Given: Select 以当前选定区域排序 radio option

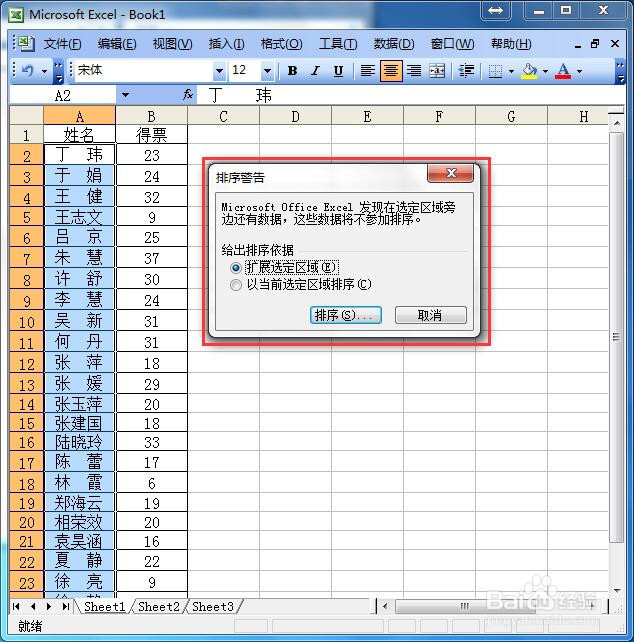Looking at the screenshot, I should point(235,285).
